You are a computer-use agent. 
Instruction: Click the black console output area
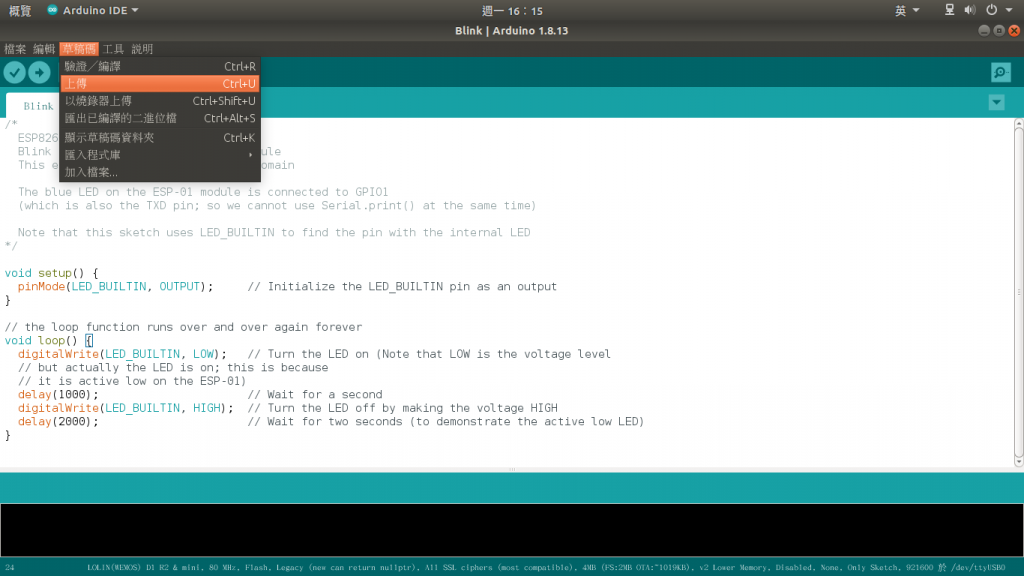pos(512,530)
